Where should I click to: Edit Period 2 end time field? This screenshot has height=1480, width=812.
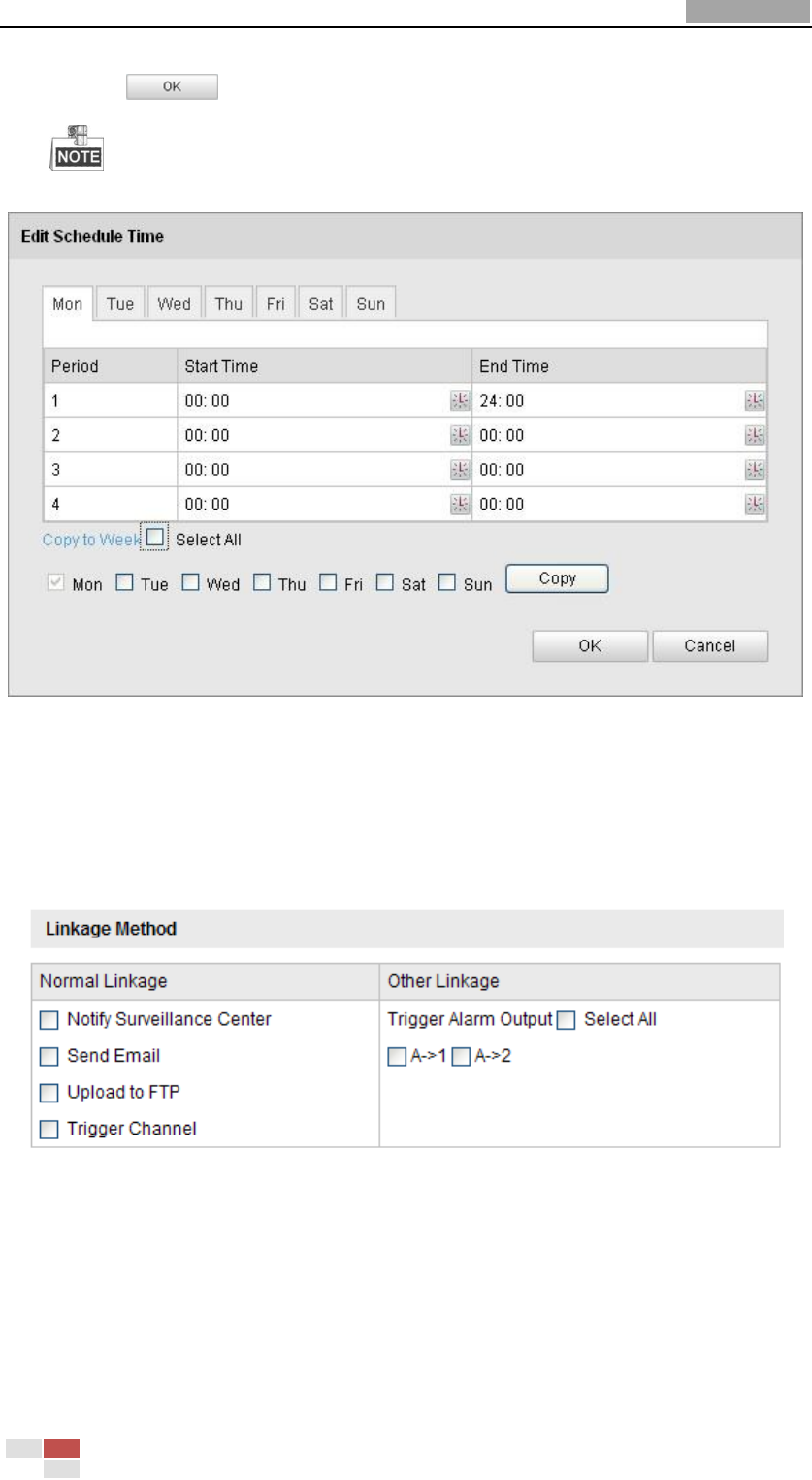[619, 436]
